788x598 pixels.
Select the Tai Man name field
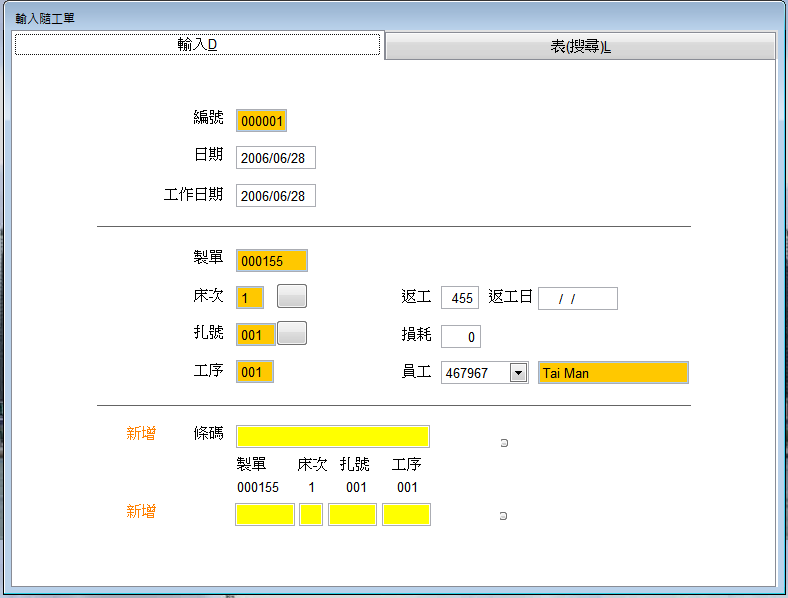(x=613, y=373)
